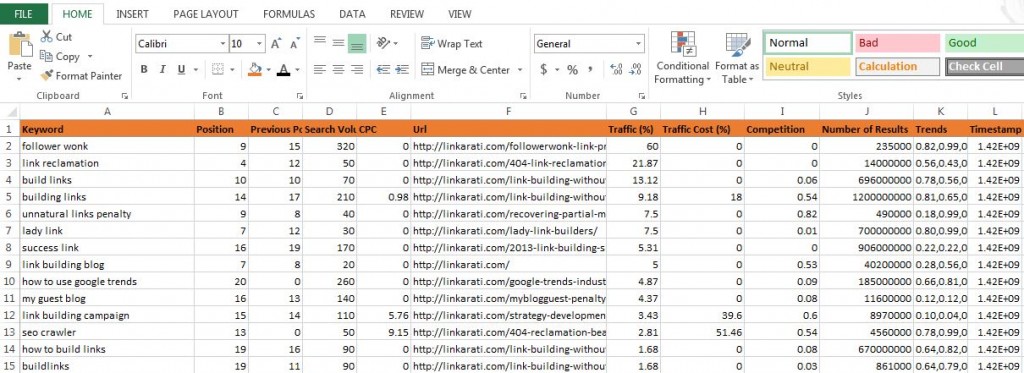This screenshot has height=373, width=1024.
Task: Toggle italic formatting
Action: point(162,69)
